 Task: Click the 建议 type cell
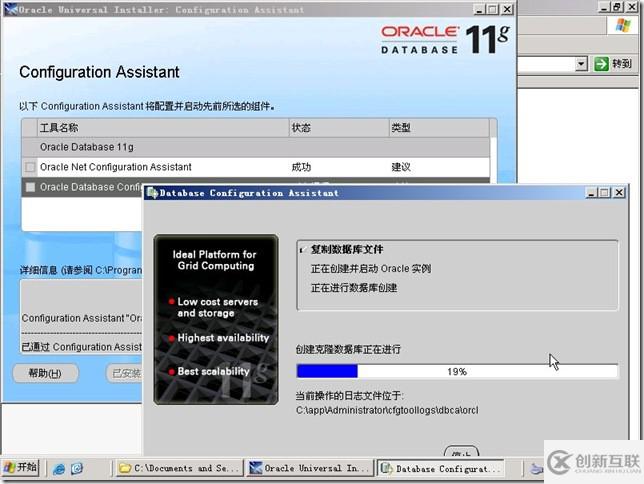[401, 167]
